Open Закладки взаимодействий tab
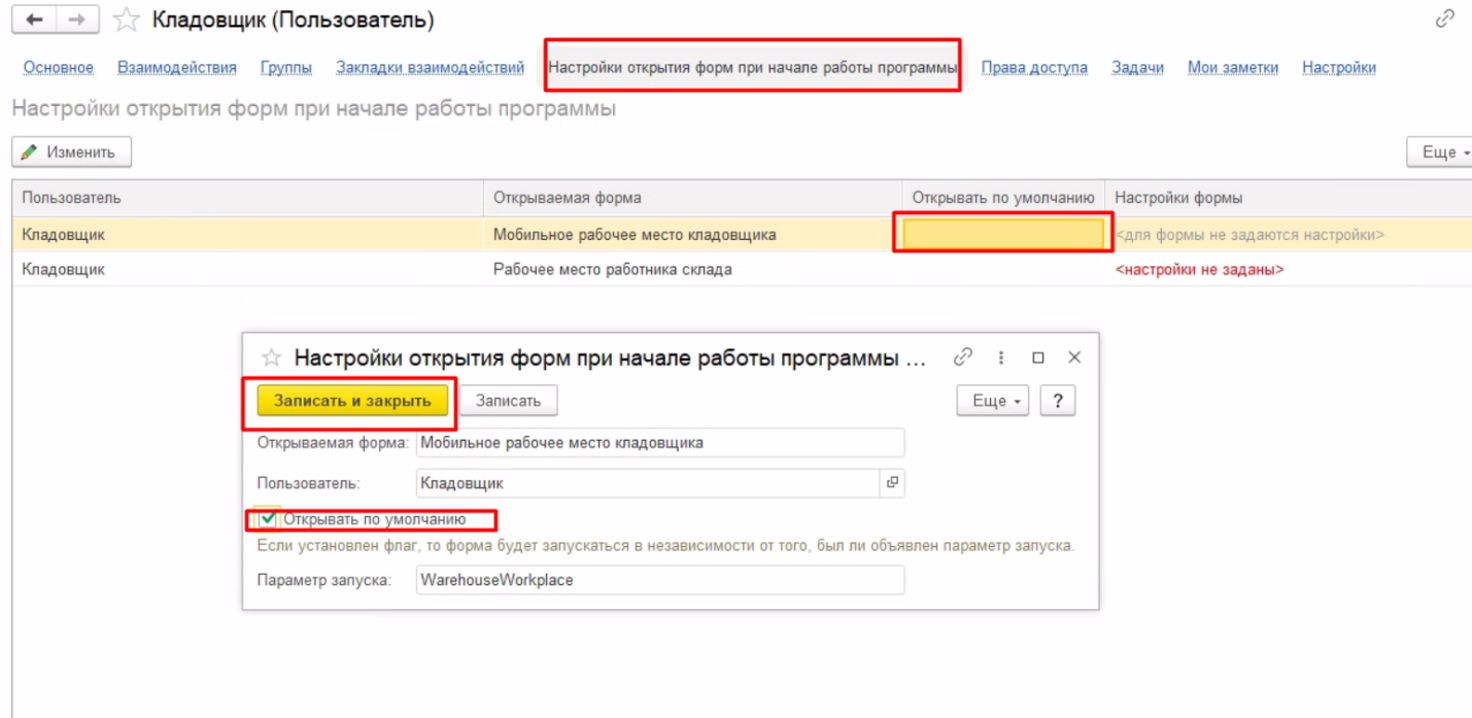The width and height of the screenshot is (1472, 718). 430,67
